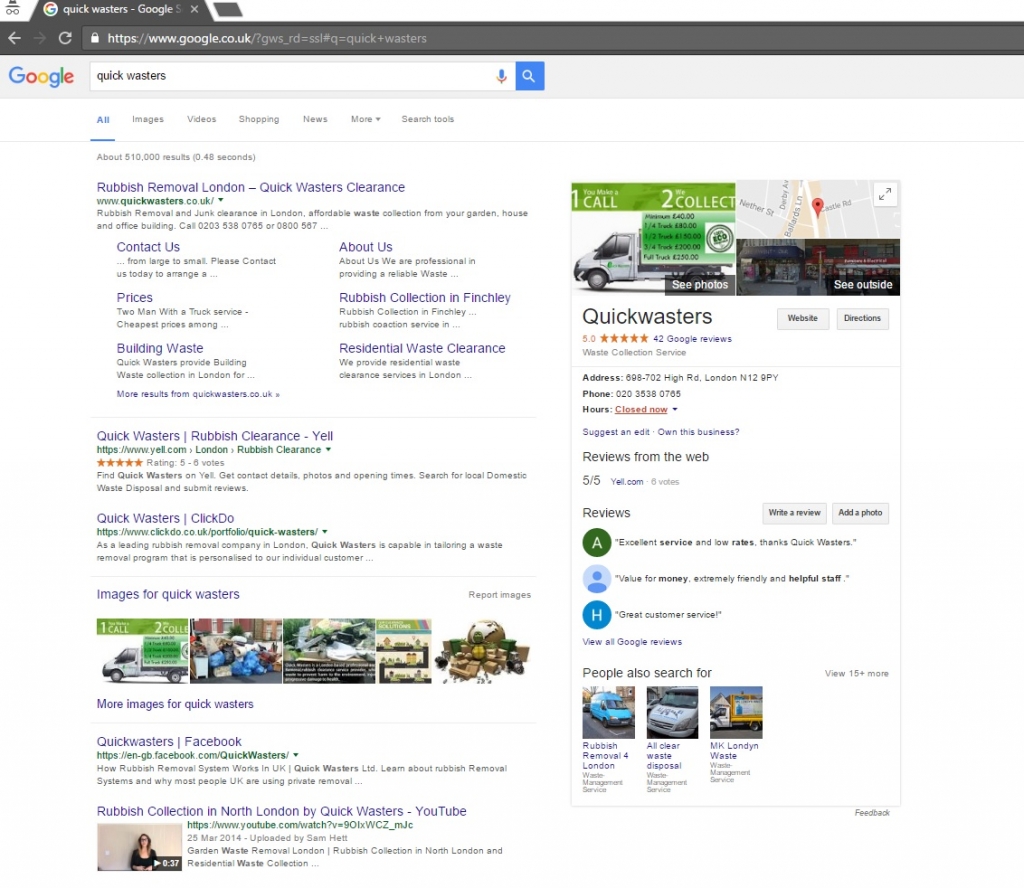1024x888 pixels.
Task: Click the browser address bar URL
Action: point(267,39)
